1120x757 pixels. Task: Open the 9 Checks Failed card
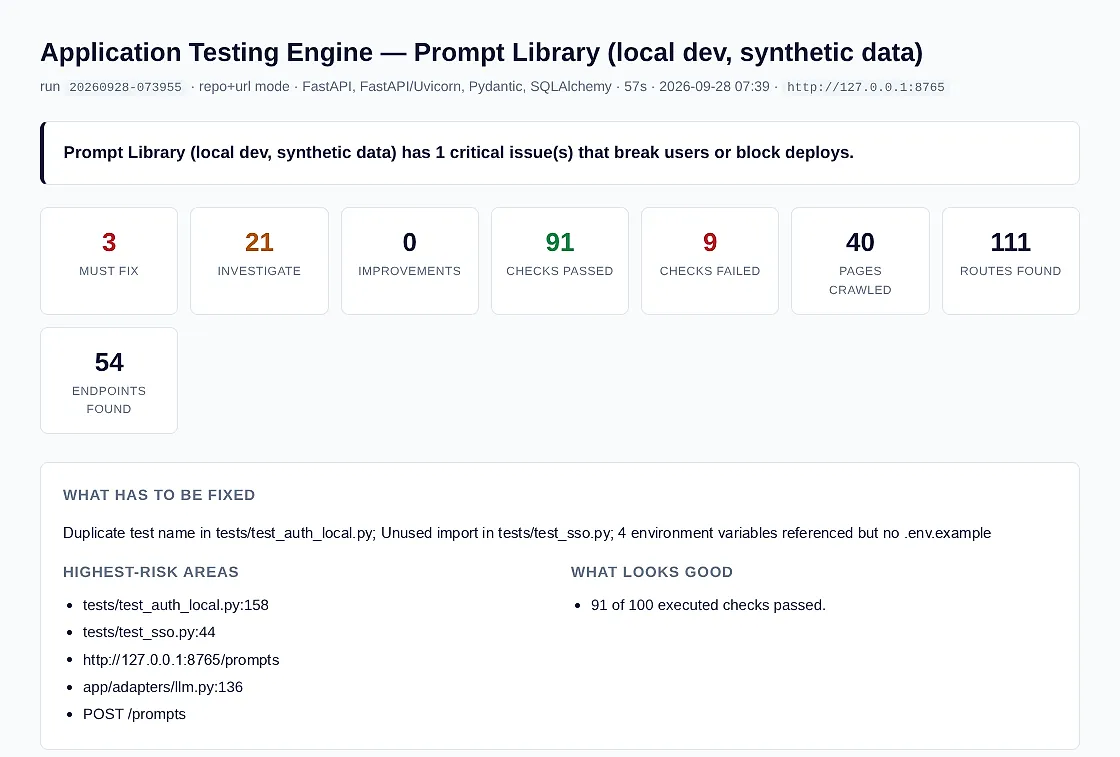coord(709,261)
